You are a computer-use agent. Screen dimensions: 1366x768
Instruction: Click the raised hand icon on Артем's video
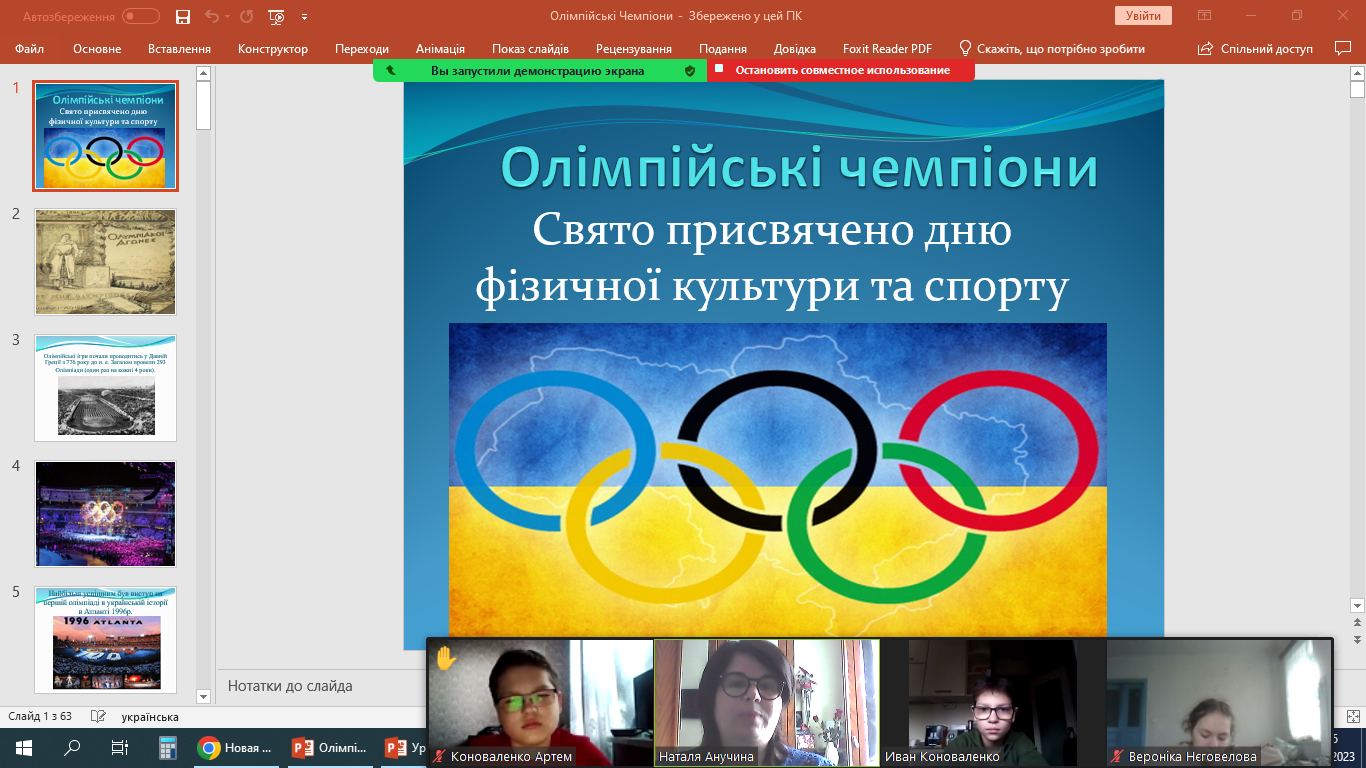click(x=446, y=657)
